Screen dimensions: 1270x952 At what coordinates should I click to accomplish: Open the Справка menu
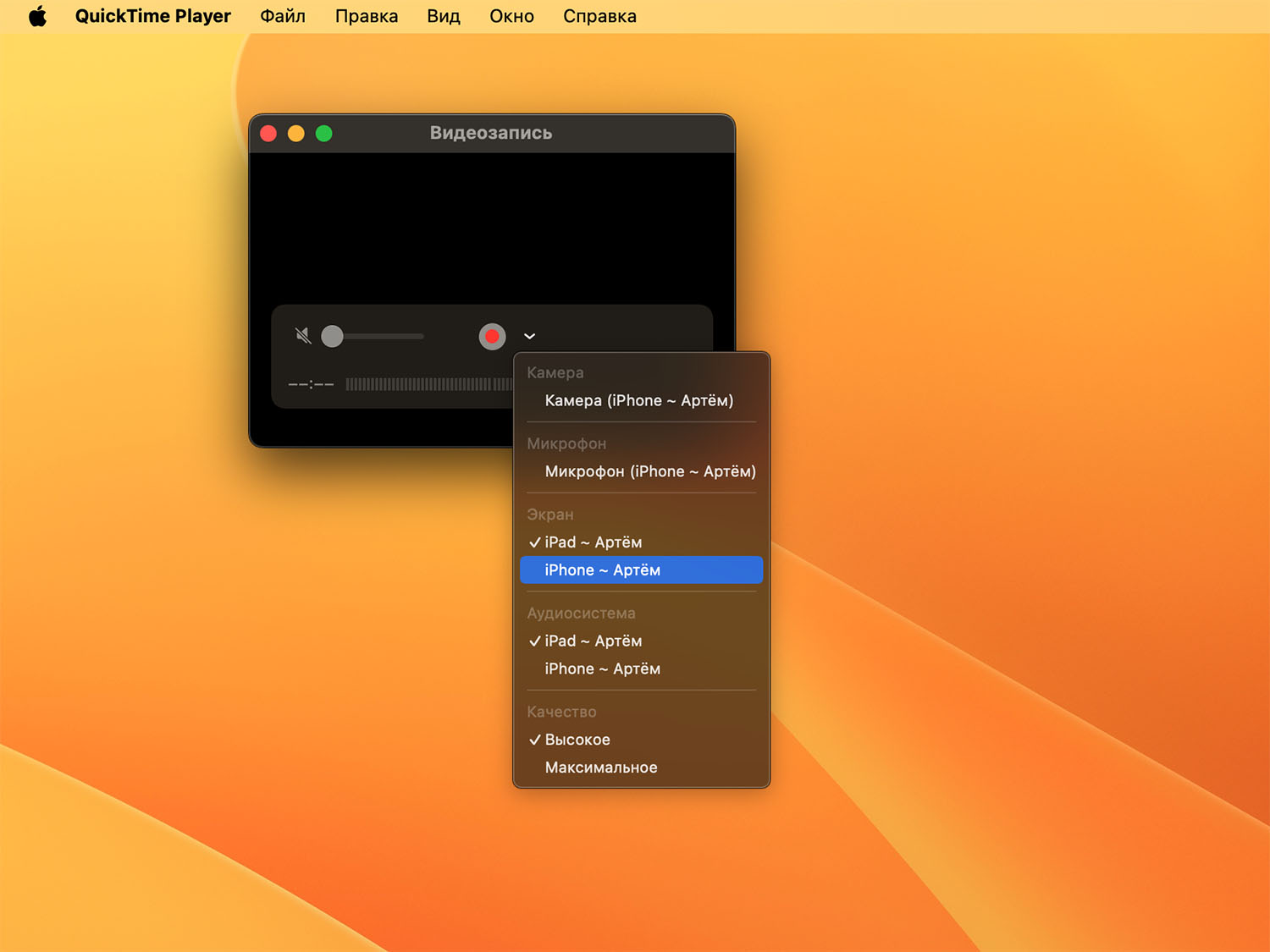click(599, 16)
